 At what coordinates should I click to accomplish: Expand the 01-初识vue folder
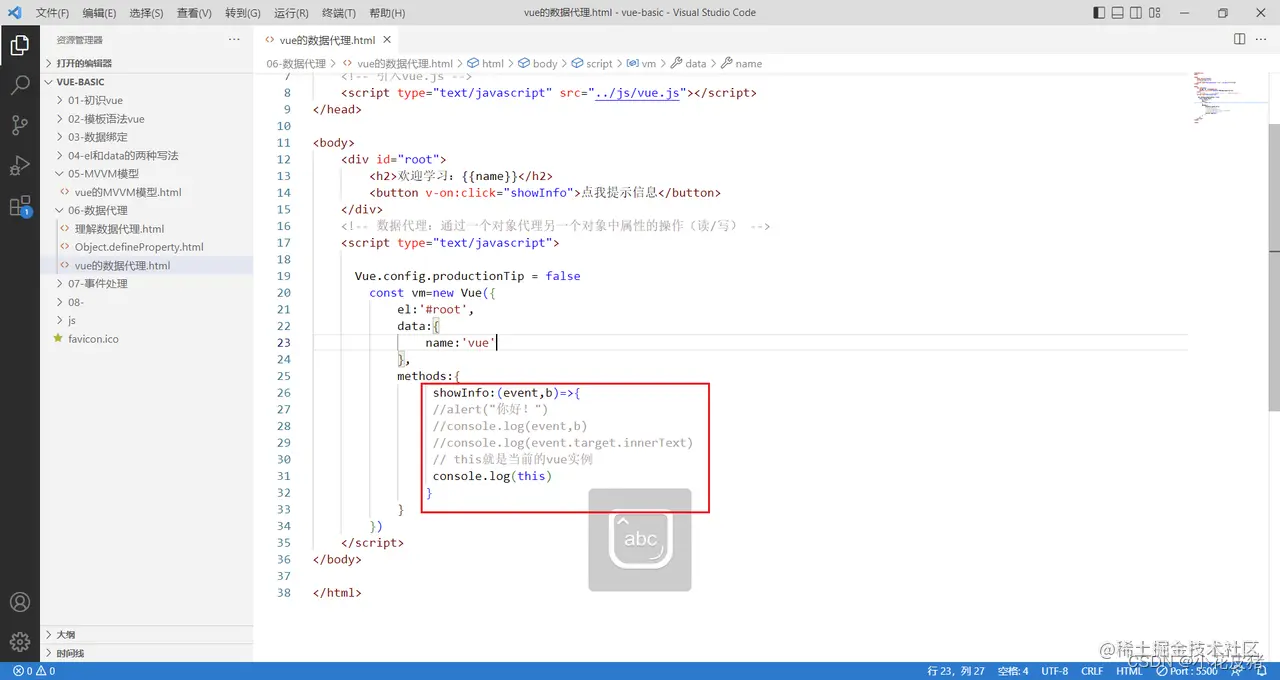click(x=147, y=100)
